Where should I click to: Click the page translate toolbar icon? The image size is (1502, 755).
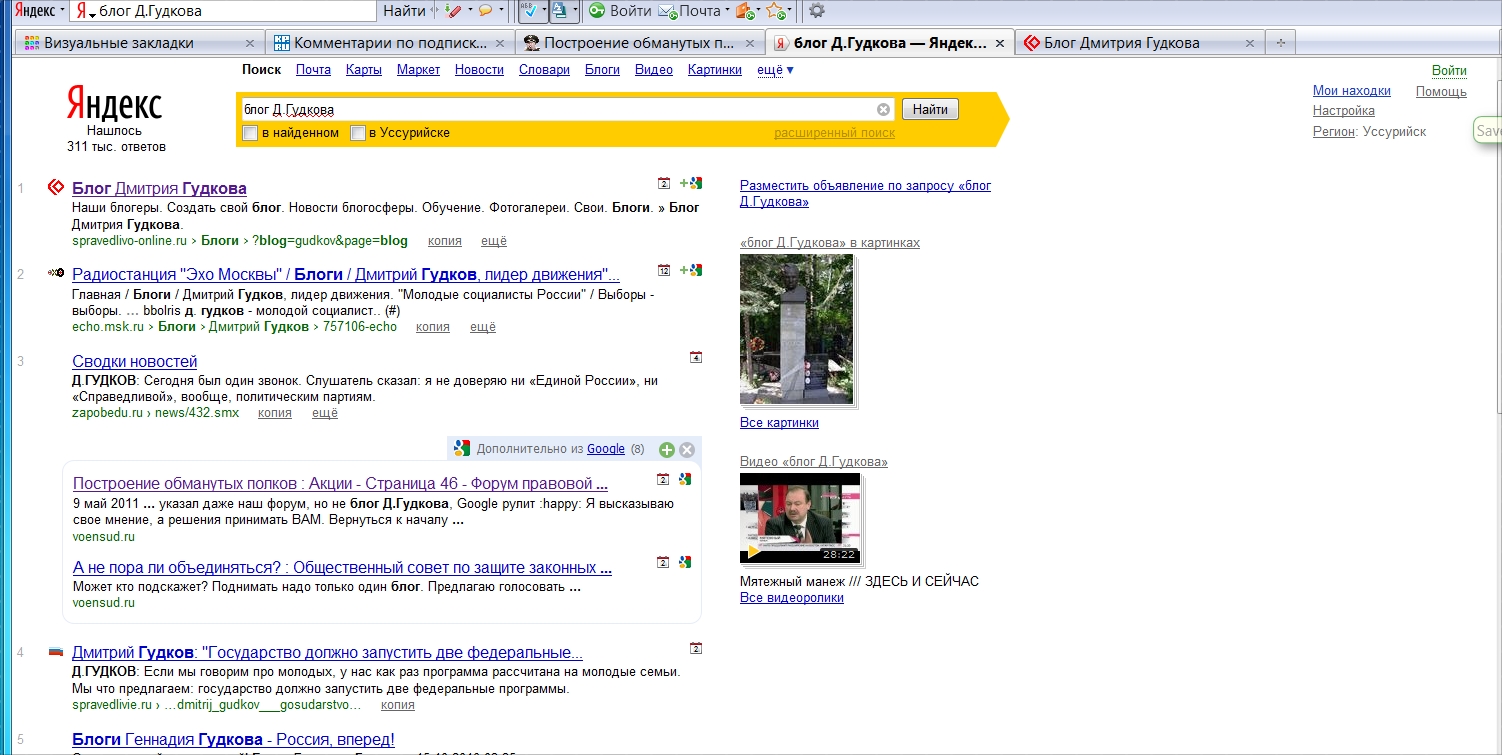pyautogui.click(x=559, y=11)
